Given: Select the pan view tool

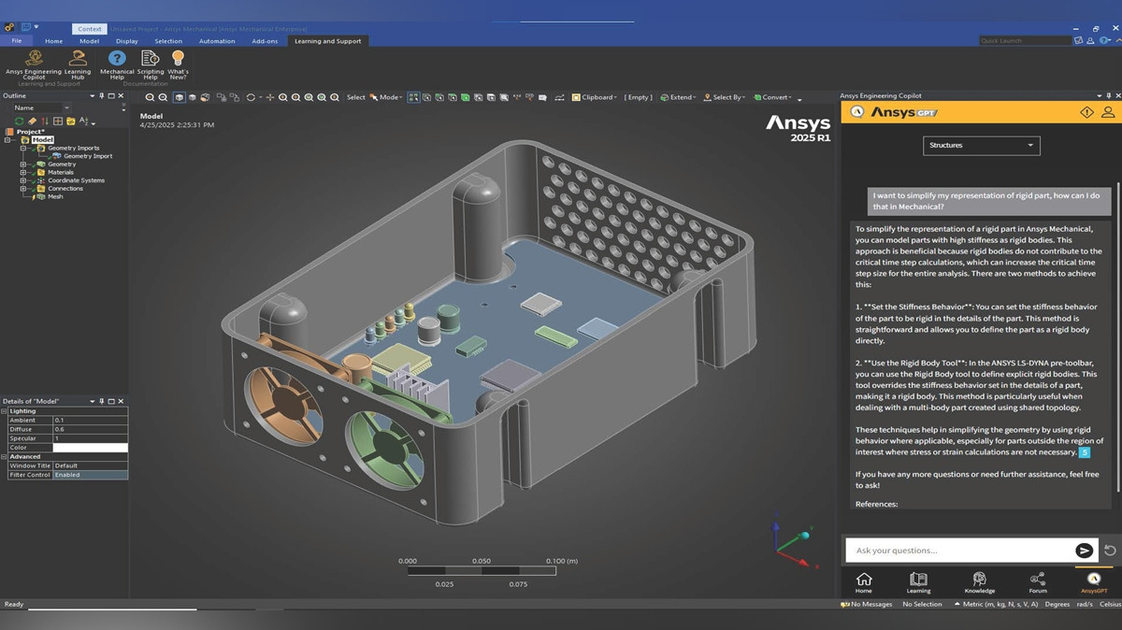Looking at the screenshot, I should tap(270, 97).
